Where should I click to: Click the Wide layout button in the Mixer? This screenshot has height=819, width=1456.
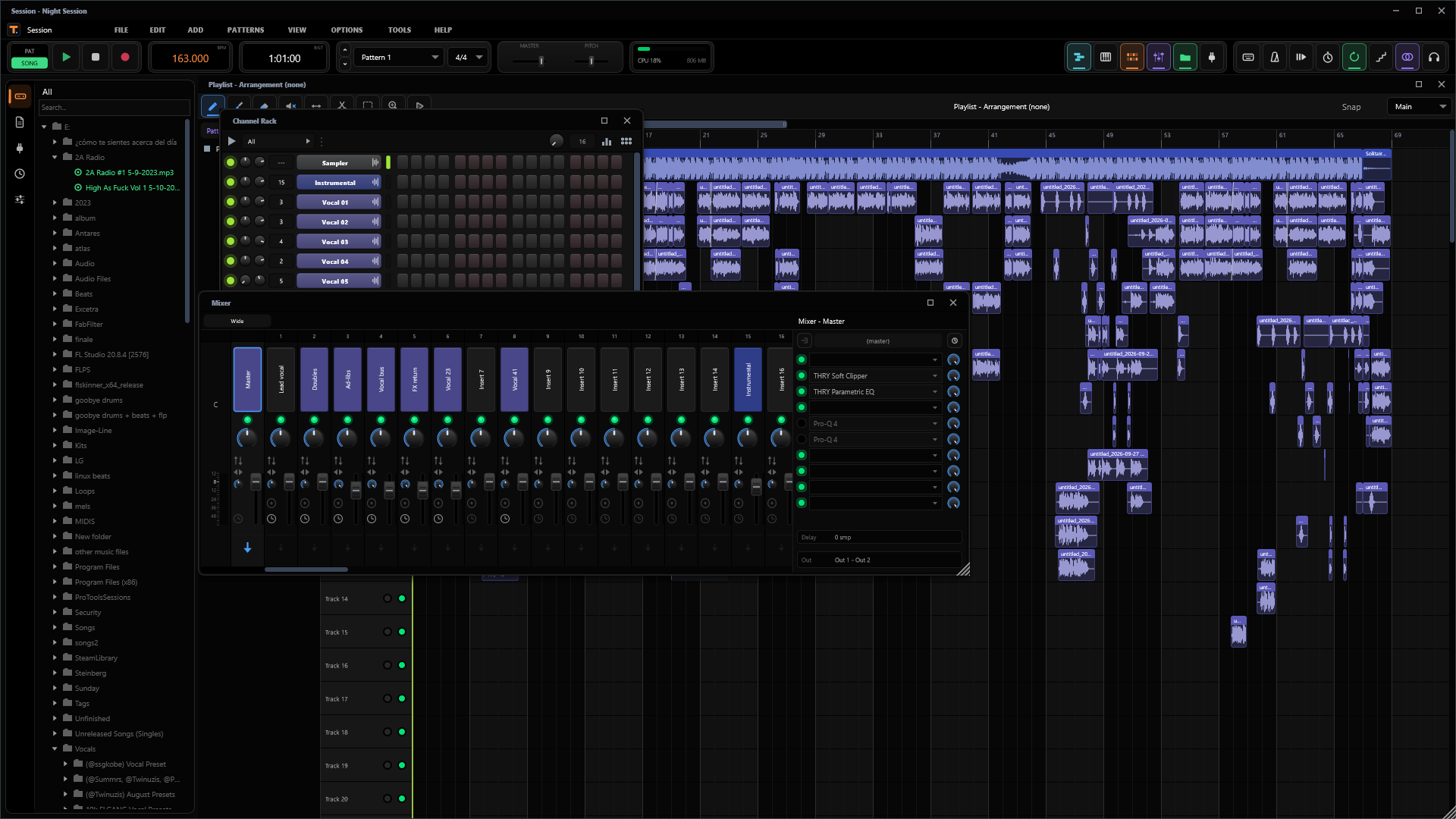click(x=237, y=321)
